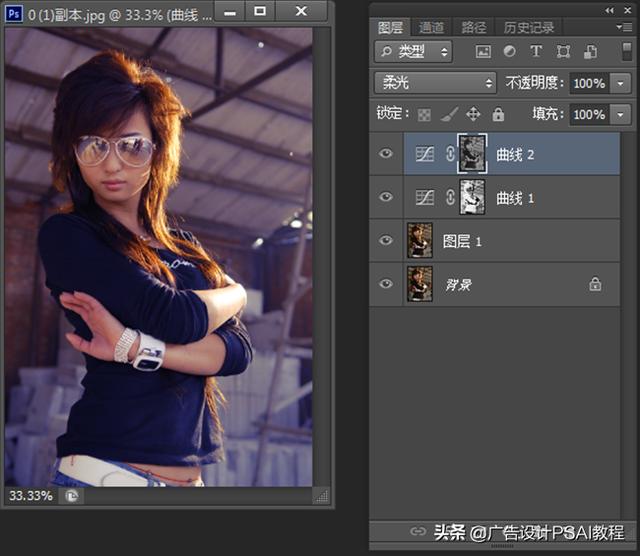This screenshot has width=640, height=556.
Task: Filter for smart objects icon
Action: (x=590, y=52)
